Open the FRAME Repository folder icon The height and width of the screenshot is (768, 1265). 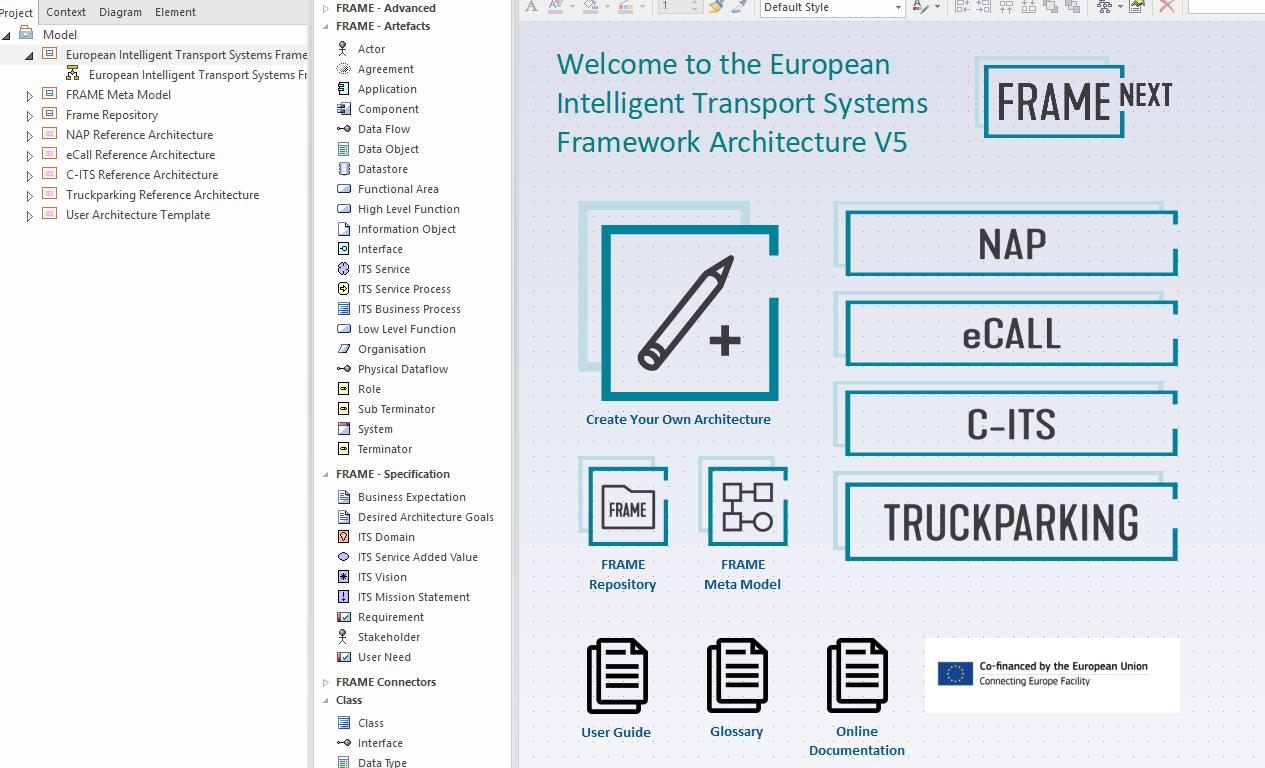click(627, 507)
